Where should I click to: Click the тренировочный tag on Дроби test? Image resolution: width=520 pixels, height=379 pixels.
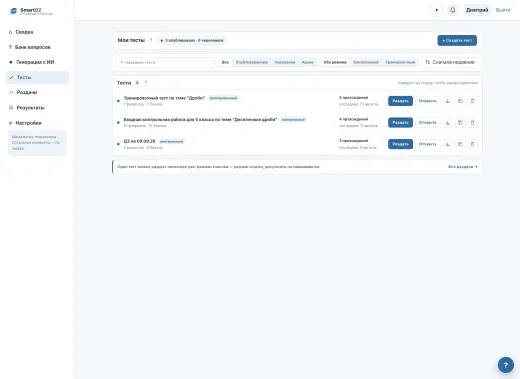(223, 98)
